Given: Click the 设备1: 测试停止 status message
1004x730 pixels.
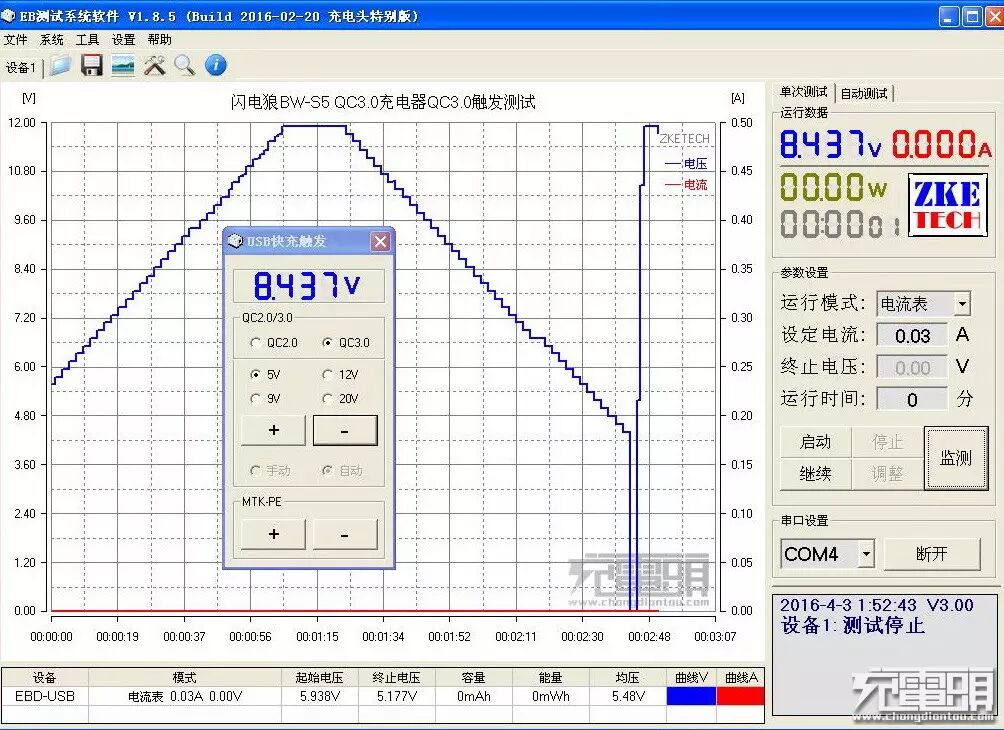Looking at the screenshot, I should coord(853,626).
